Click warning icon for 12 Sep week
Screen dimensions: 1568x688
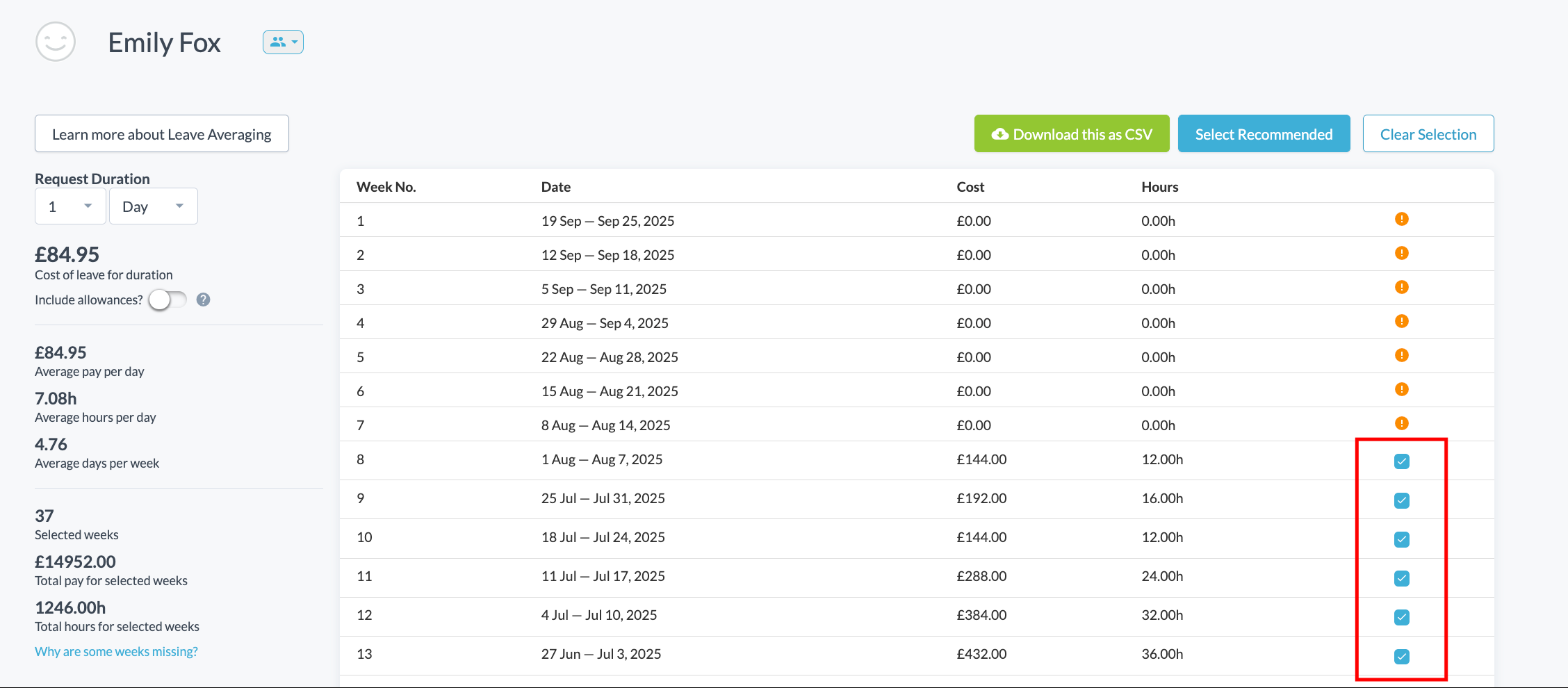pos(1401,254)
